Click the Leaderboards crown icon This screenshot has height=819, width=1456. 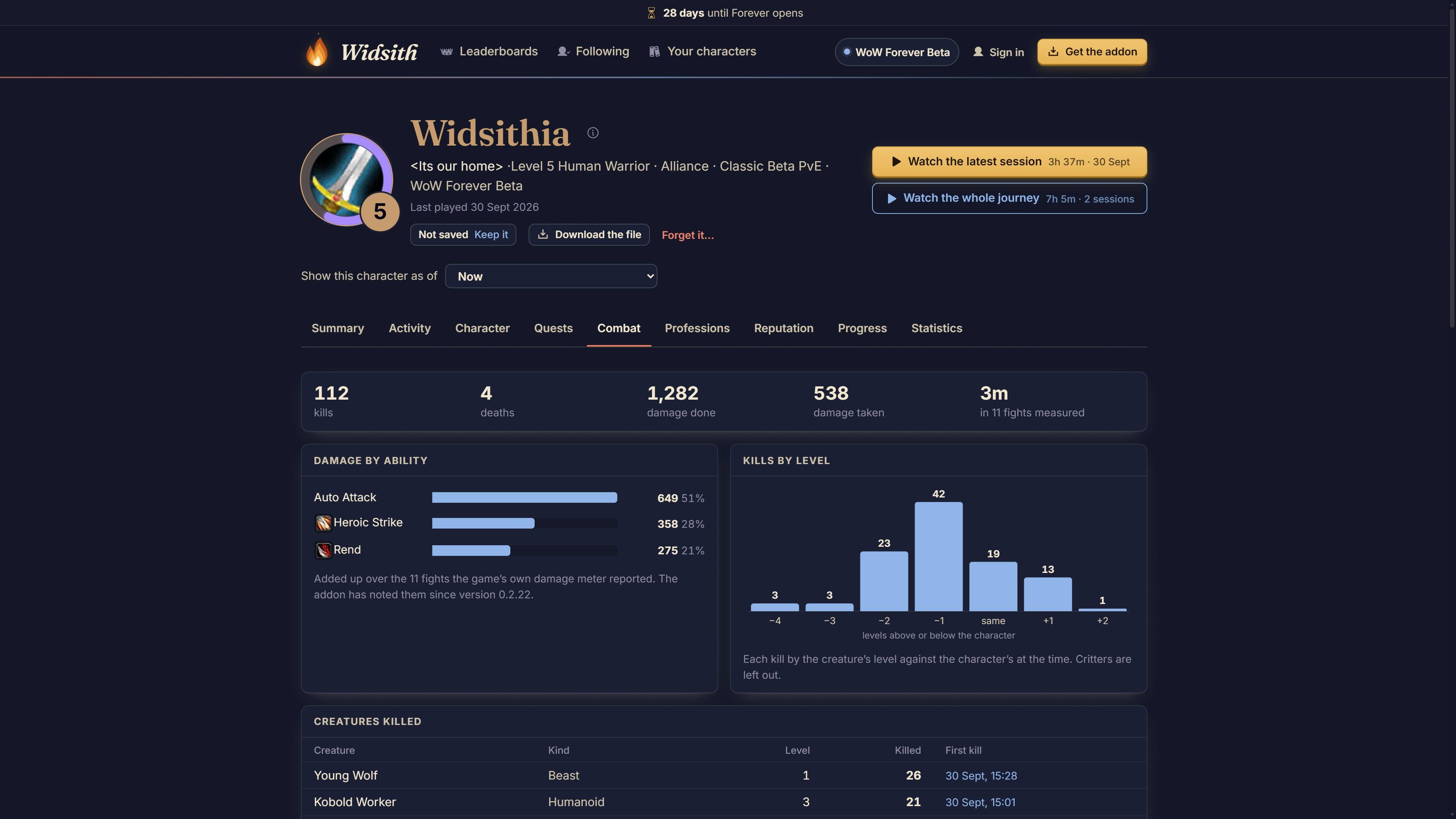(447, 52)
